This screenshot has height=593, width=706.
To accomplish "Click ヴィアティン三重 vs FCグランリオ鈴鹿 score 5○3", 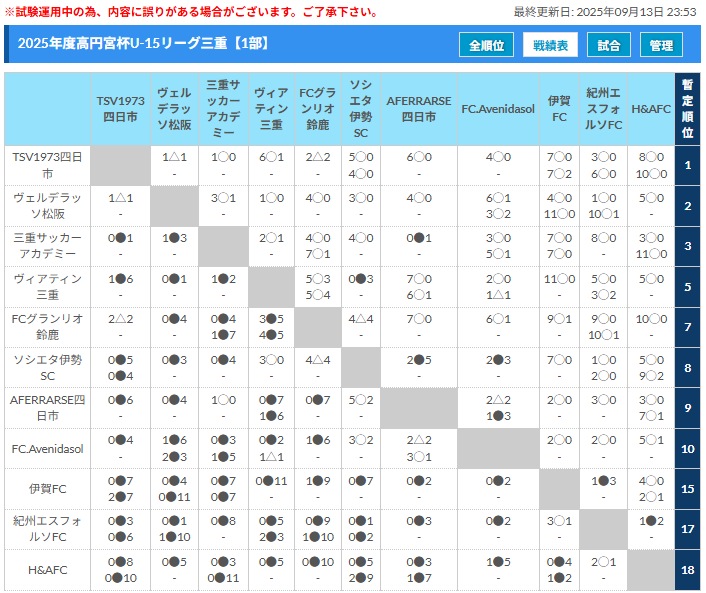I will pos(318,279).
